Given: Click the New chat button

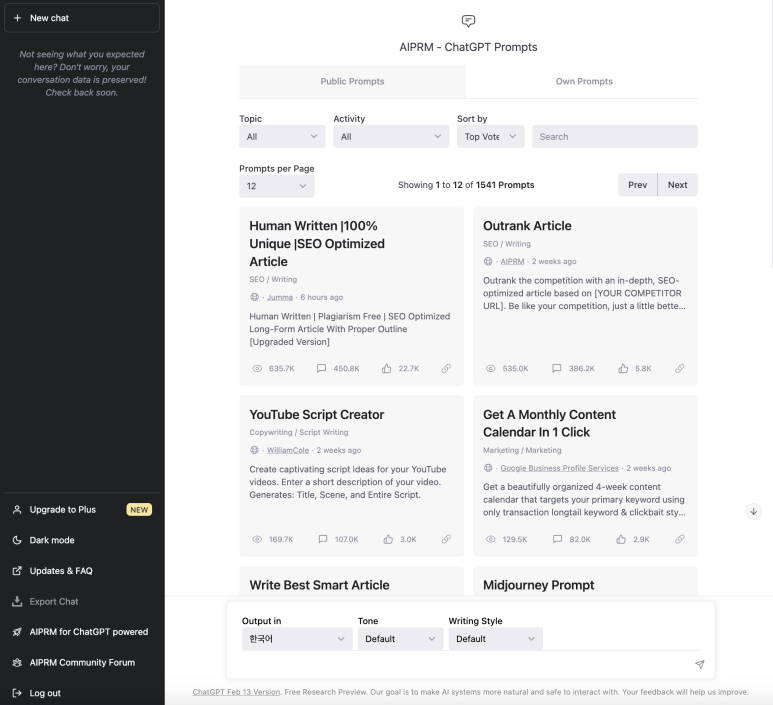Looking at the screenshot, I should point(82,18).
